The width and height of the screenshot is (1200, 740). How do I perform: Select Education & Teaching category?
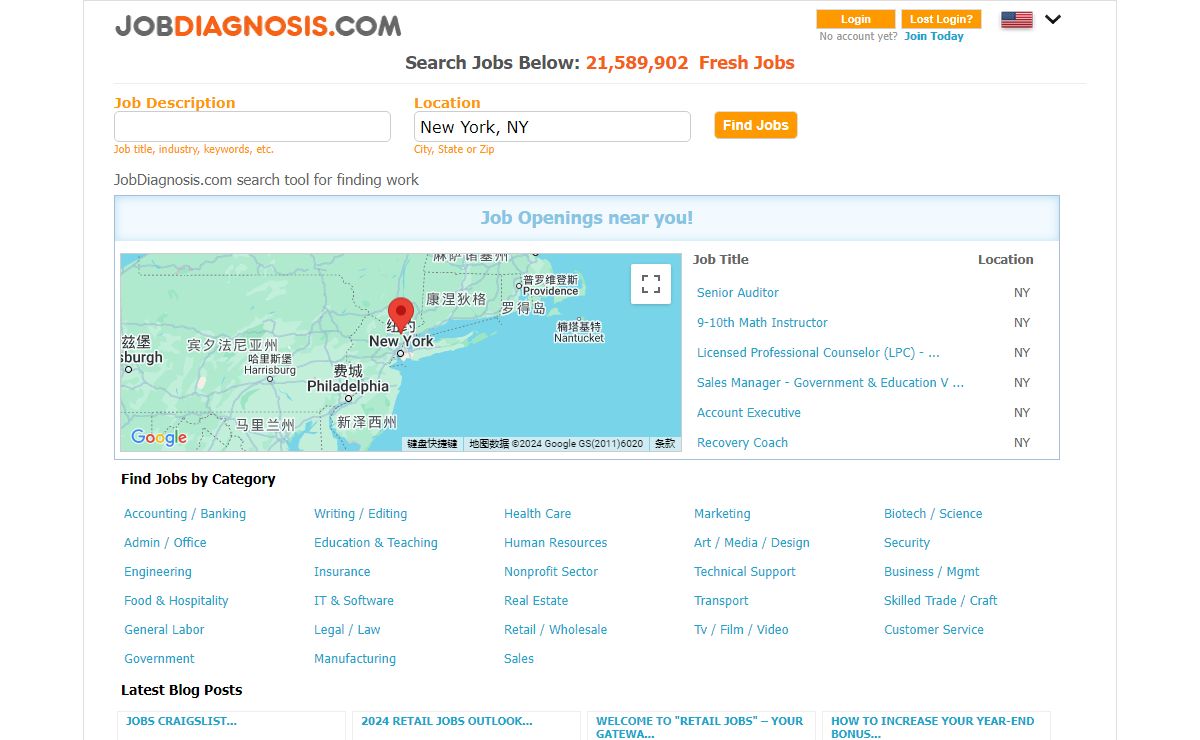coord(376,543)
